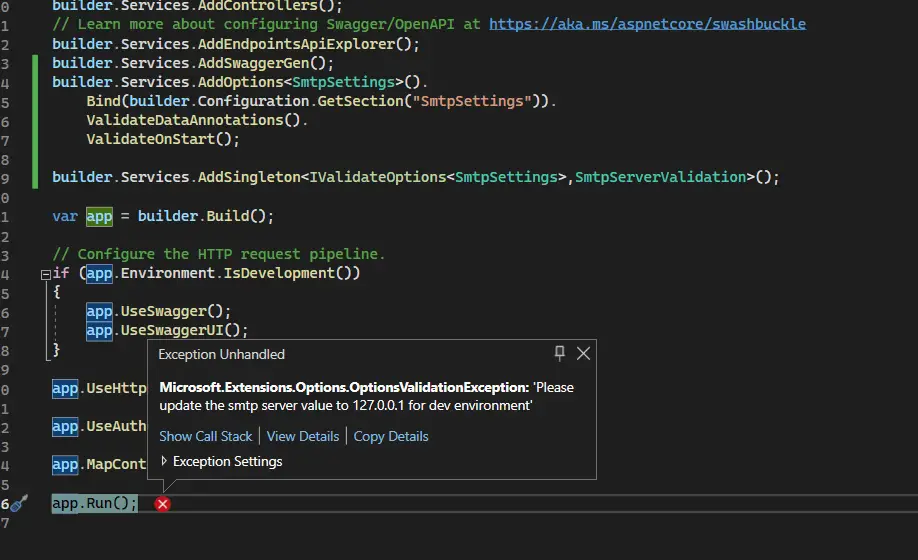Click the quick actions screwdriver icon in margin
918x560 pixels.
point(19,504)
